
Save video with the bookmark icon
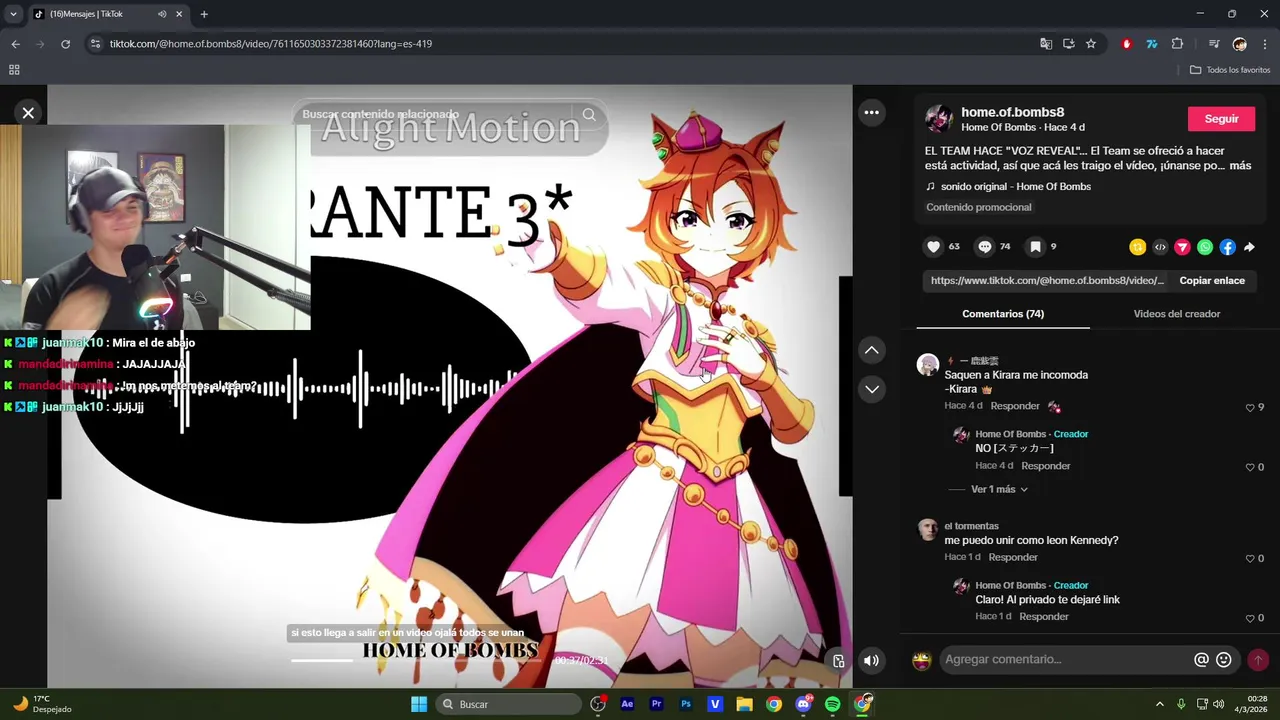1036,247
